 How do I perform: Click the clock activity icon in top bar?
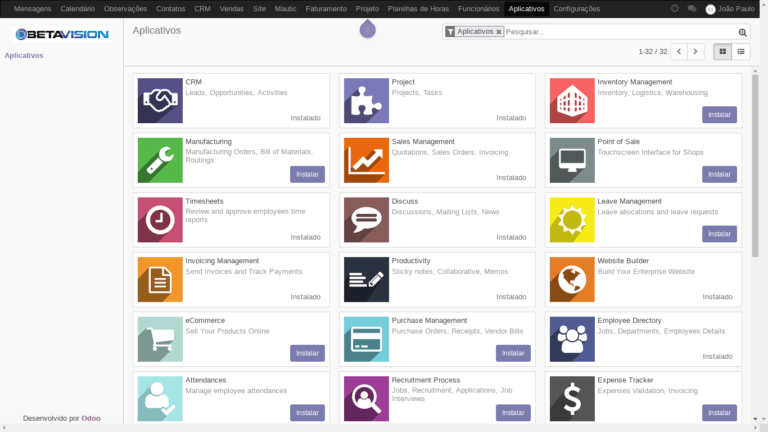pos(675,9)
